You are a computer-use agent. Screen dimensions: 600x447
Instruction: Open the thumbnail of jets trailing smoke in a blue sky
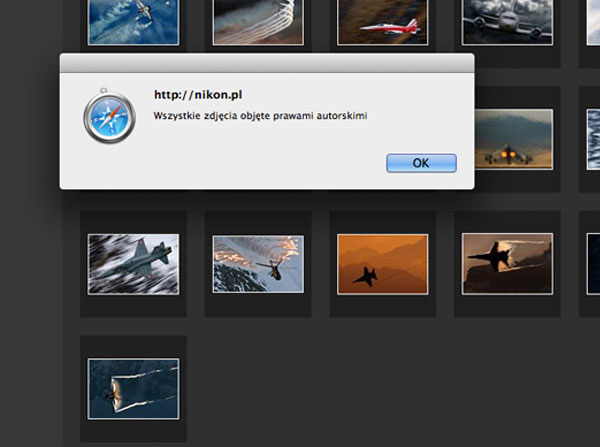coord(133,21)
